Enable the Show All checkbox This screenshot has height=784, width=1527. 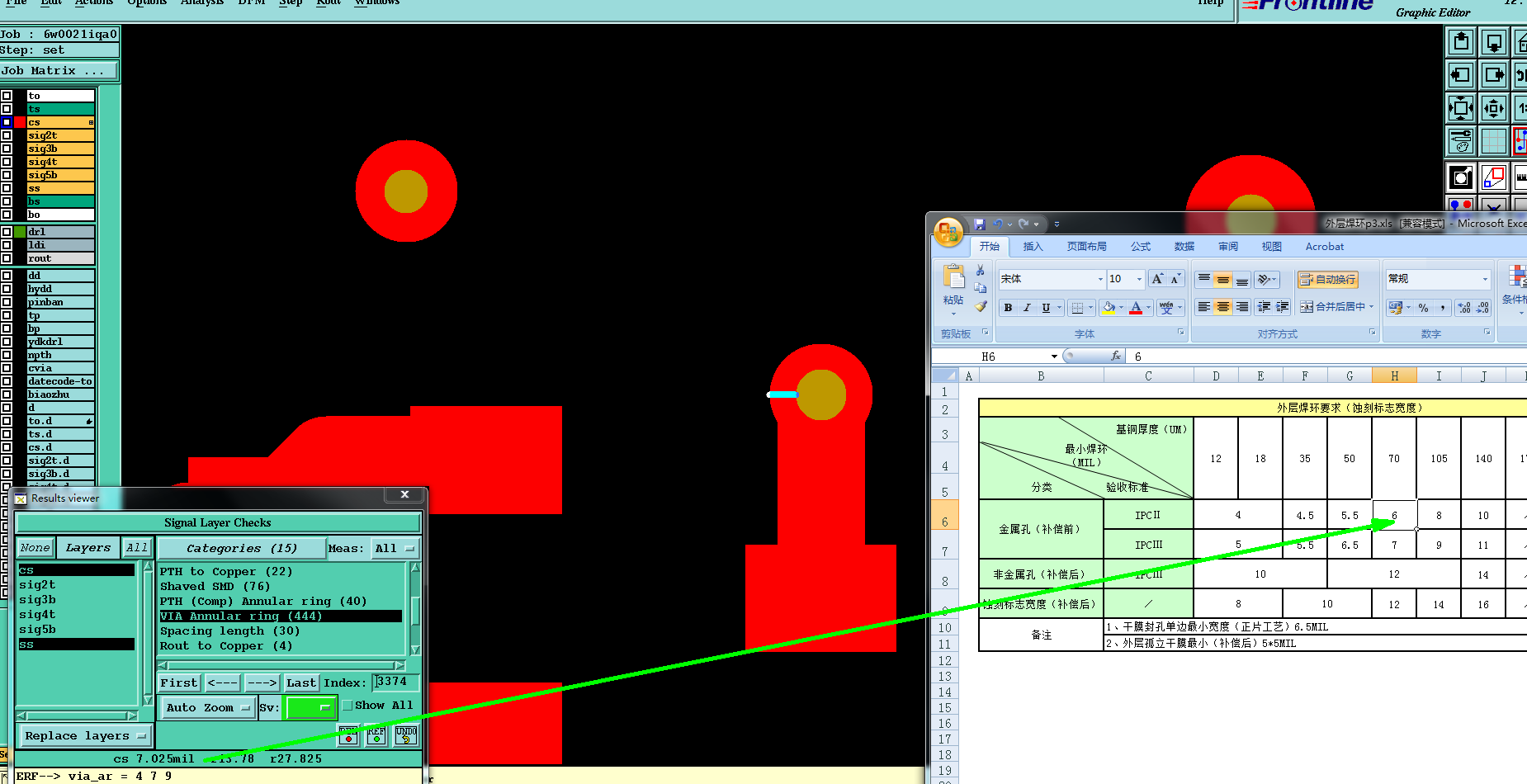click(x=347, y=706)
